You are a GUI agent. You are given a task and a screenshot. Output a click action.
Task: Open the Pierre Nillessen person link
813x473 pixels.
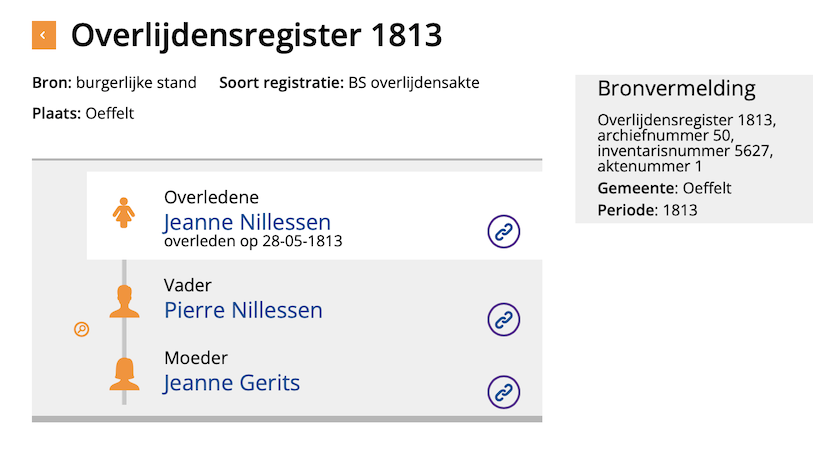(x=243, y=310)
